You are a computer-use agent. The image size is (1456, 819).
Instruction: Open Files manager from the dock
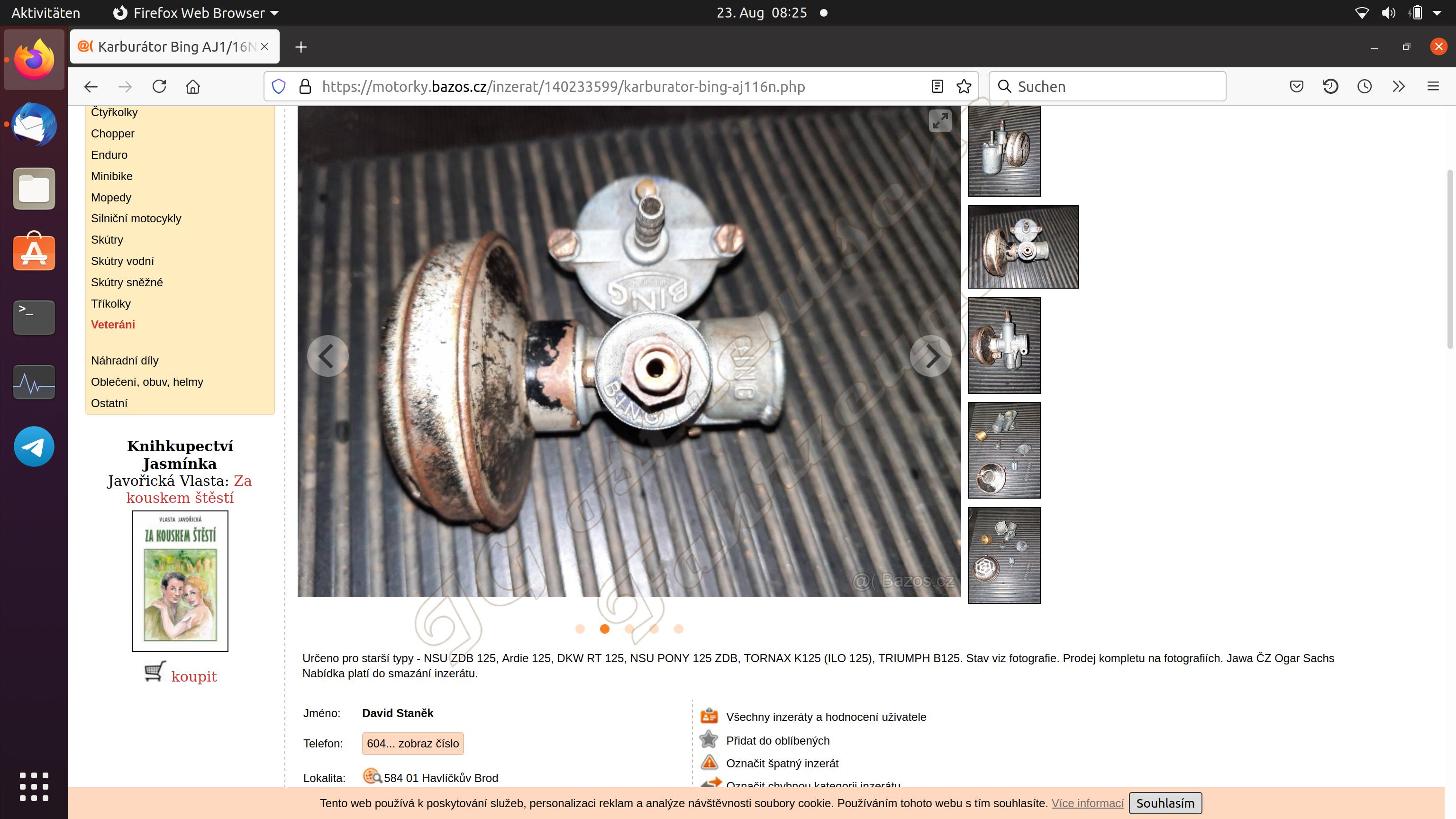point(34,189)
